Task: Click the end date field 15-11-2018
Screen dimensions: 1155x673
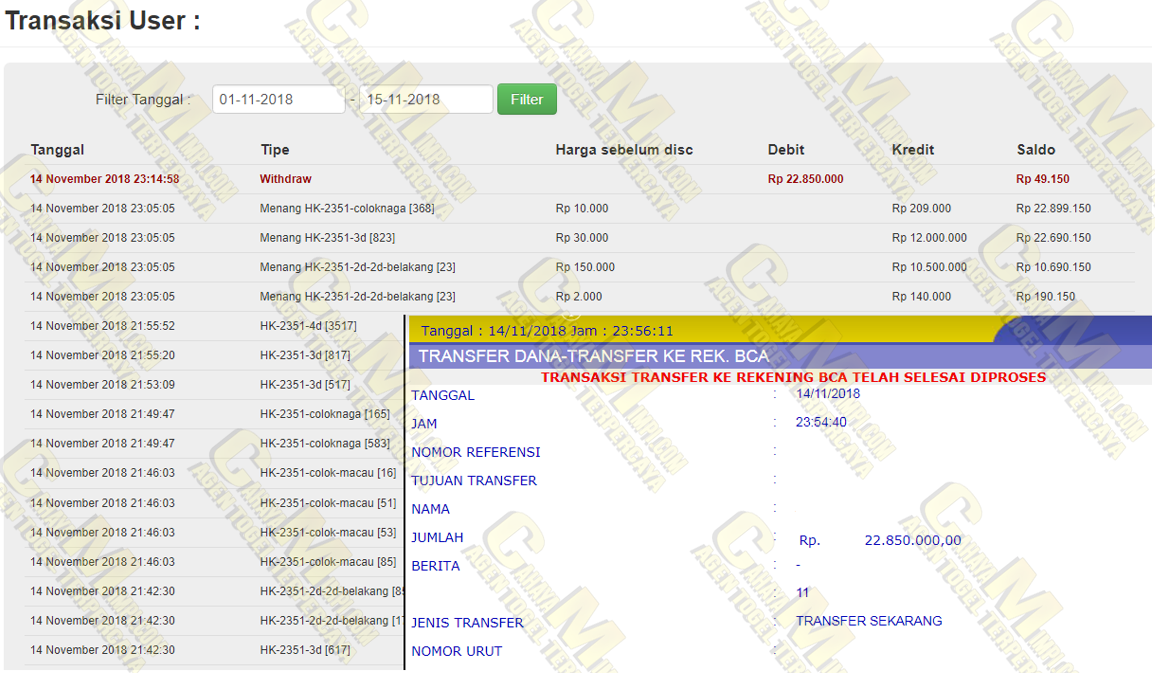Action: coord(426,99)
